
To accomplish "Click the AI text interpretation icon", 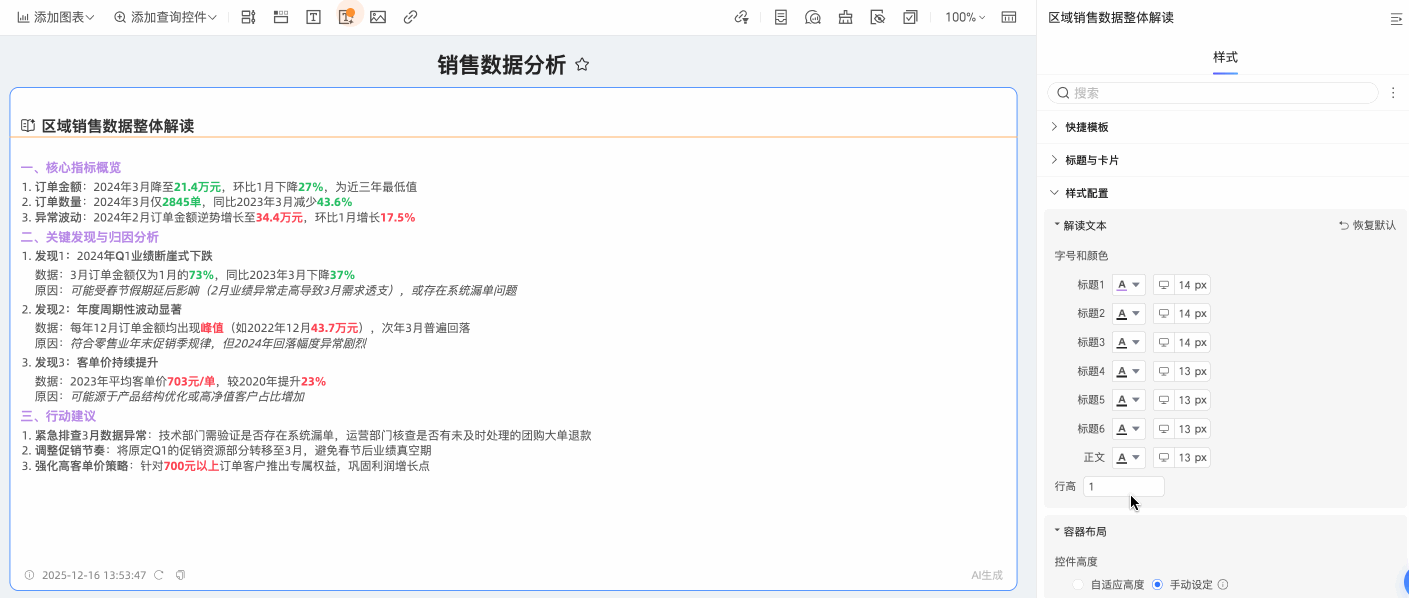I will pos(346,17).
